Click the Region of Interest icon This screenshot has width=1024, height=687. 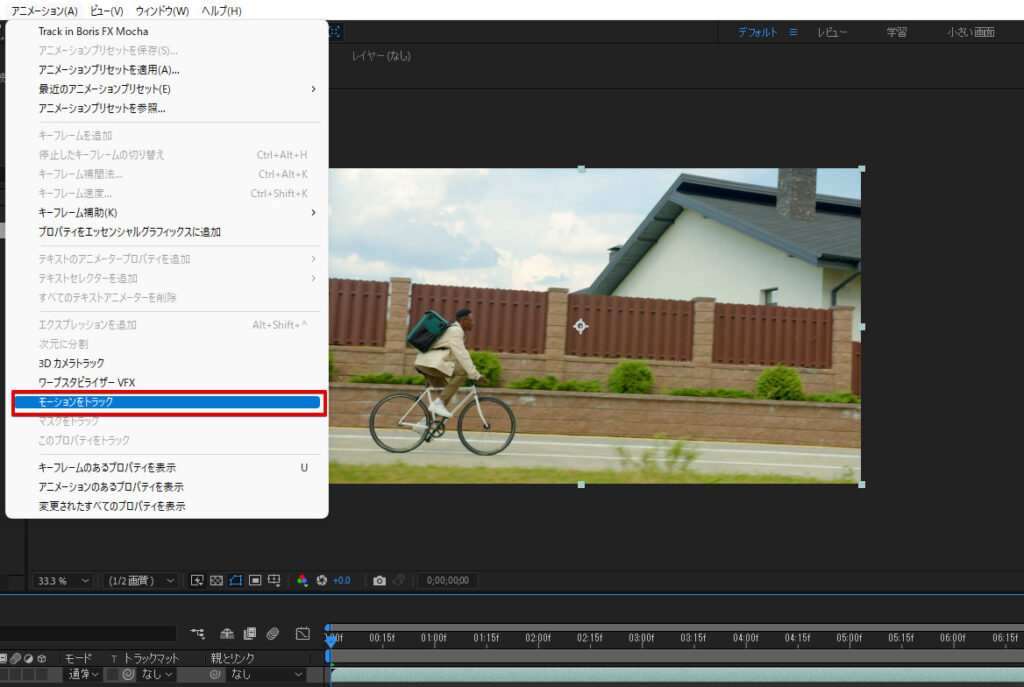pos(255,580)
